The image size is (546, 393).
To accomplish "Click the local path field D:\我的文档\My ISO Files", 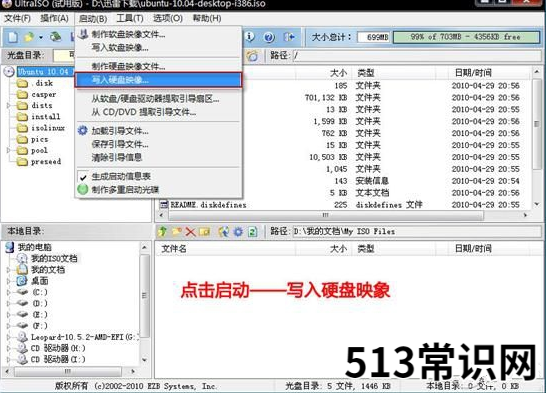I will [416, 231].
